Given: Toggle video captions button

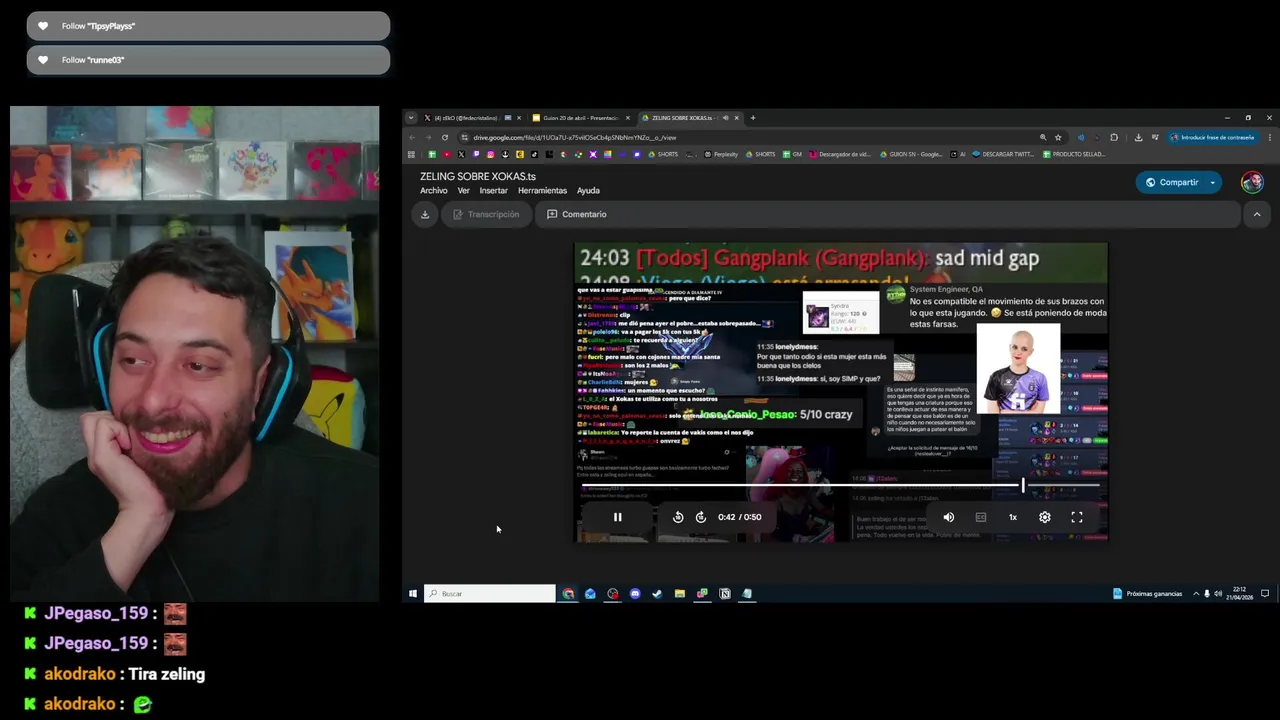Looking at the screenshot, I should coord(981,517).
